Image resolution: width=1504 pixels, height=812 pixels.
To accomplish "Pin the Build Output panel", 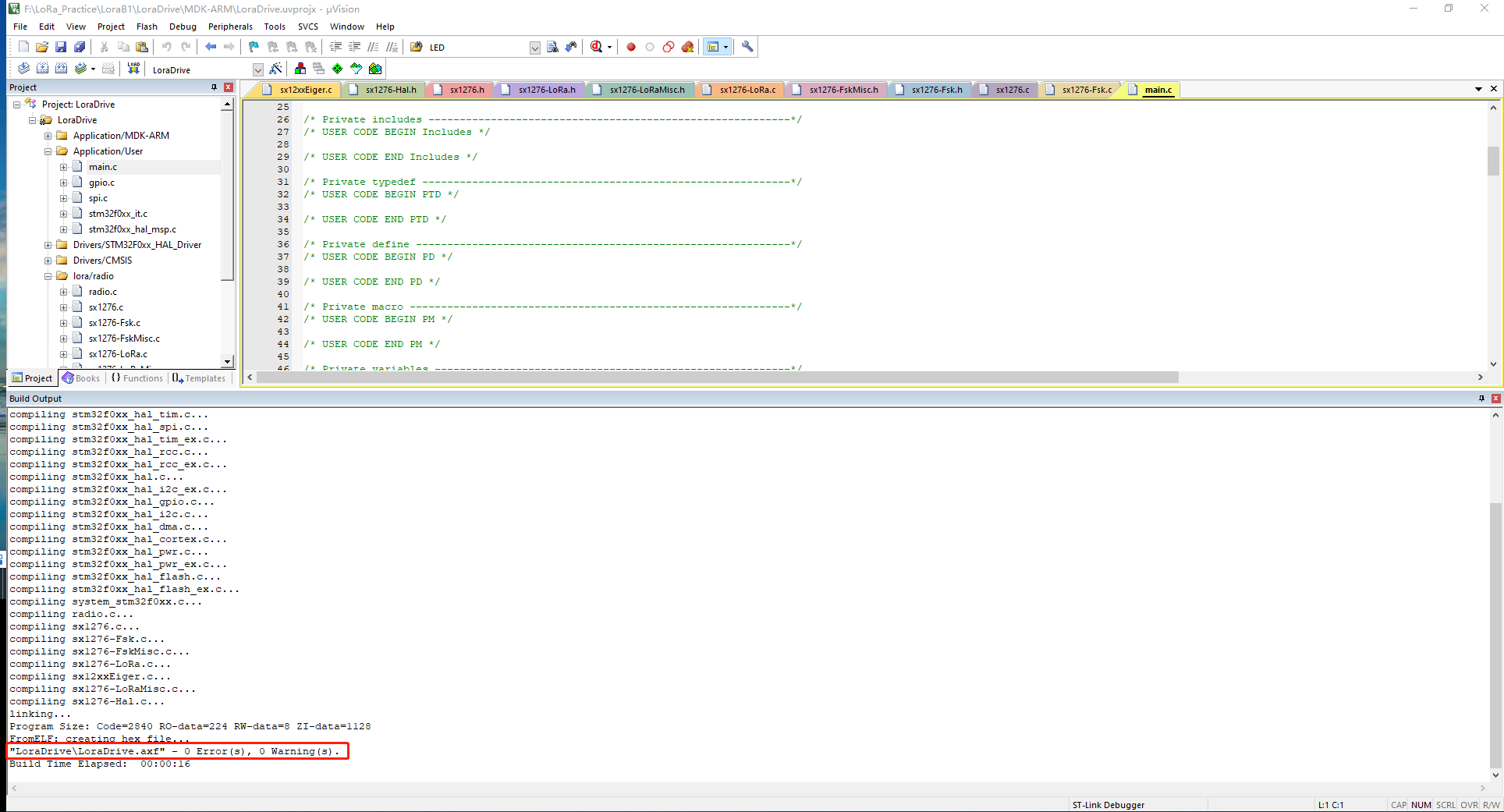I will pyautogui.click(x=1481, y=399).
